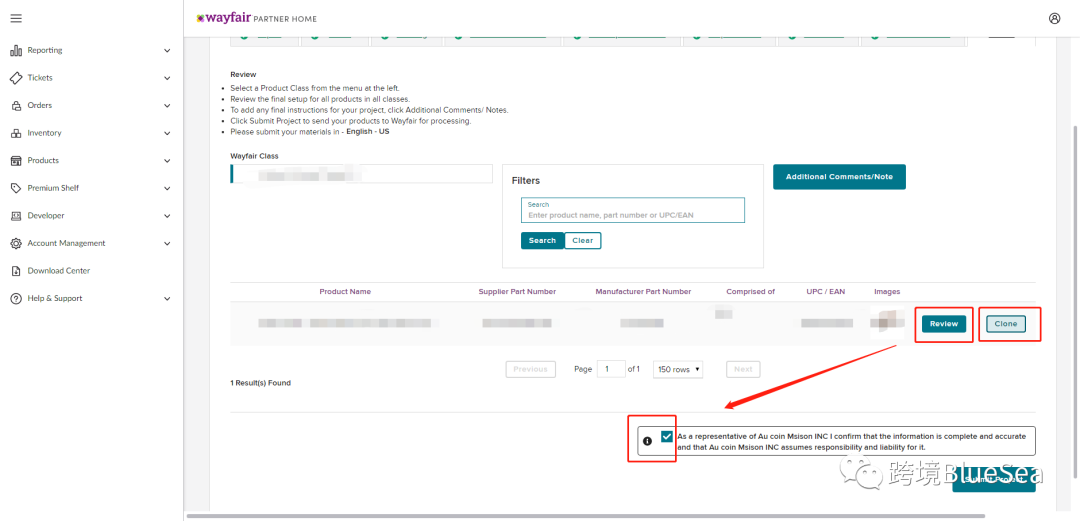This screenshot has width=1080, height=521.
Task: Click the Clone button for the product
Action: click(1006, 324)
